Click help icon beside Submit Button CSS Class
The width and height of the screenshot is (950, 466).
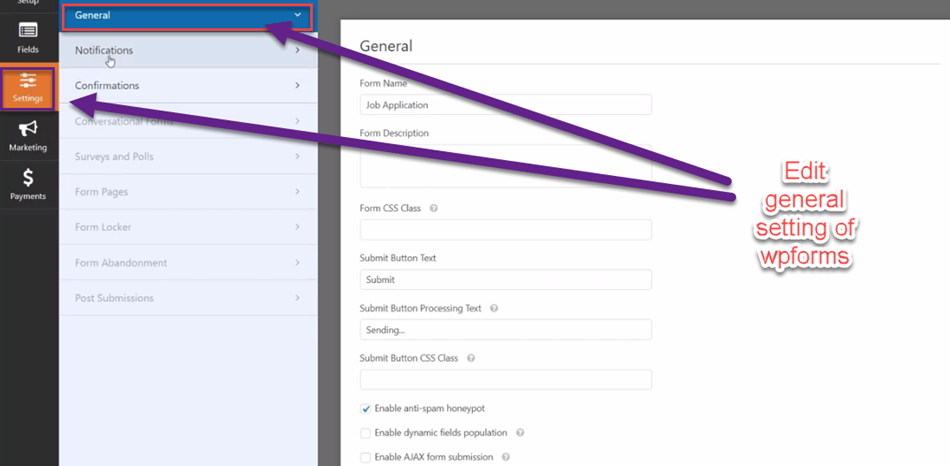(471, 358)
